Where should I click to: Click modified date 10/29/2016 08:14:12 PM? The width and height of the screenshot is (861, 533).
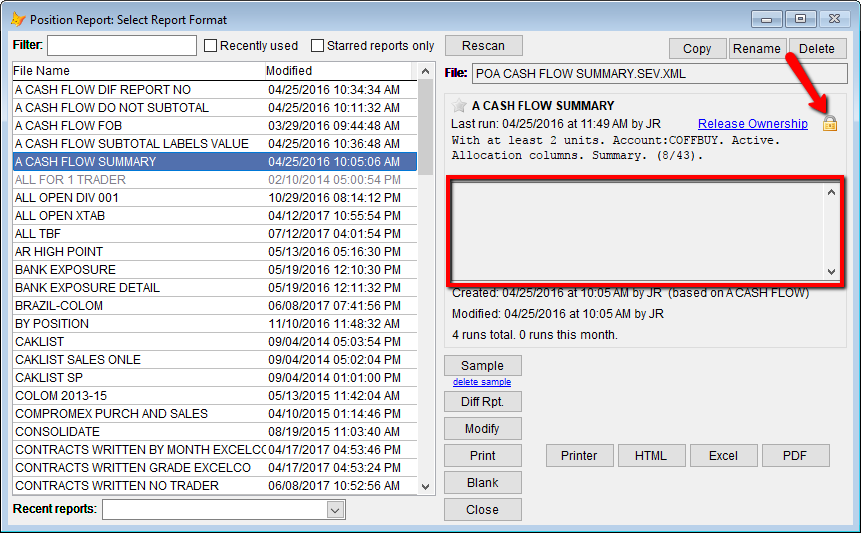click(x=334, y=198)
